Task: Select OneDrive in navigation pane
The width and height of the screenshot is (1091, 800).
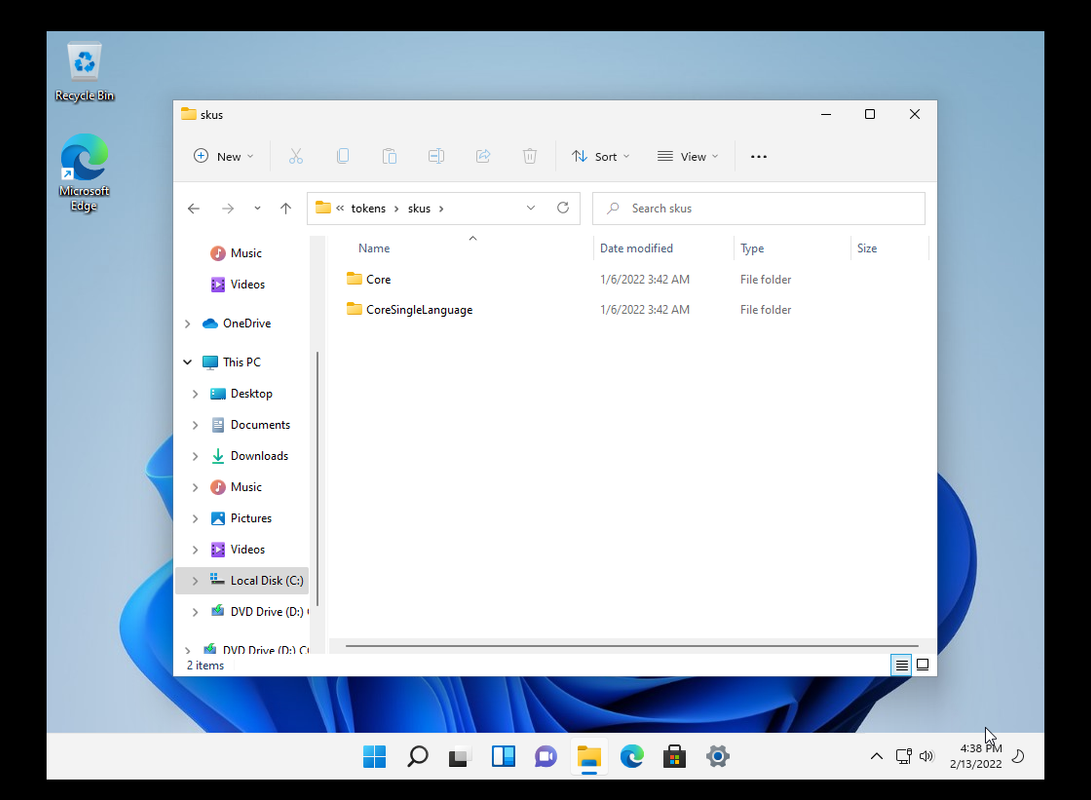Action: tap(246, 323)
